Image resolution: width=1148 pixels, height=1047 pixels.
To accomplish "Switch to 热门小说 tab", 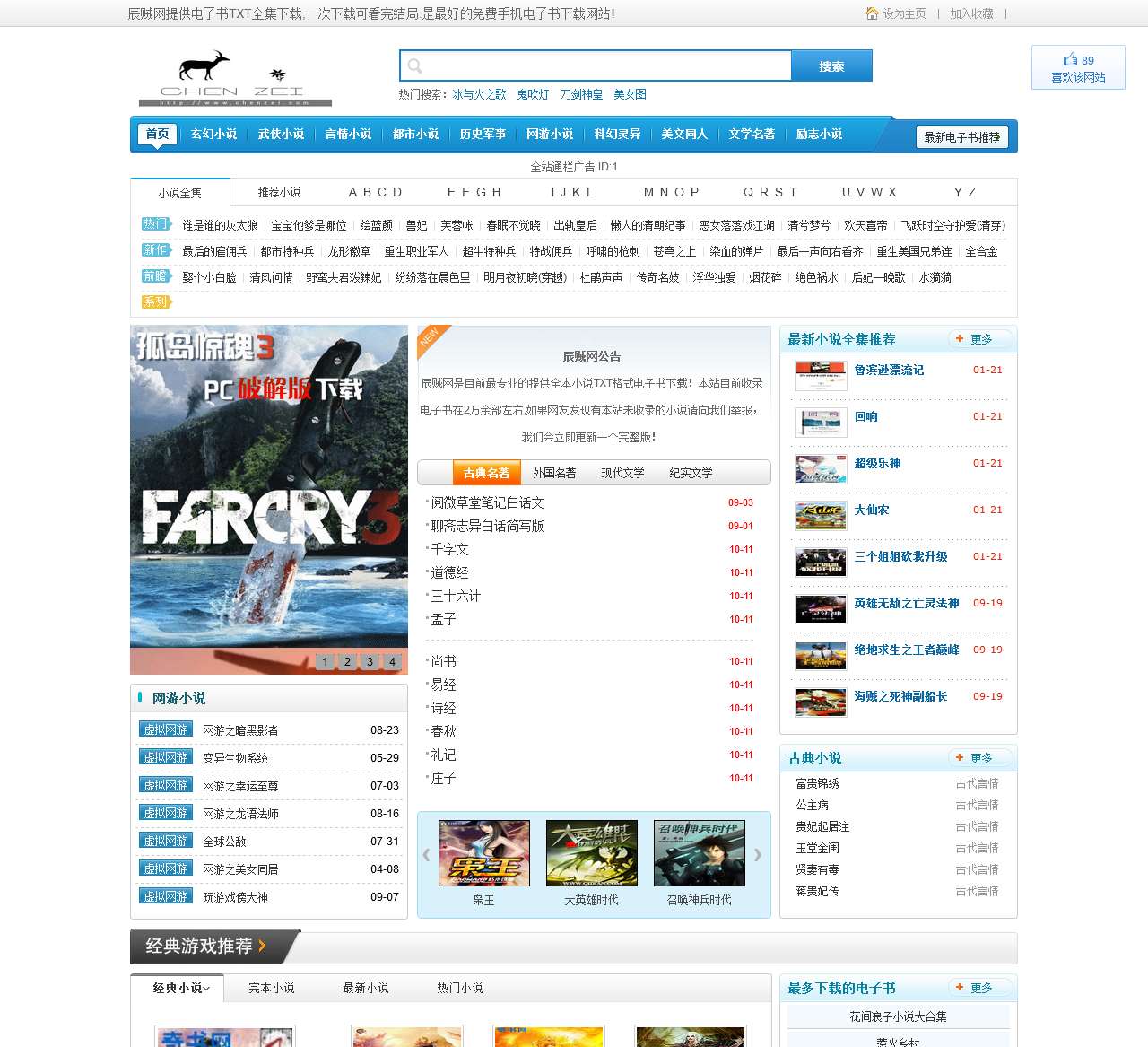I will 460,988.
